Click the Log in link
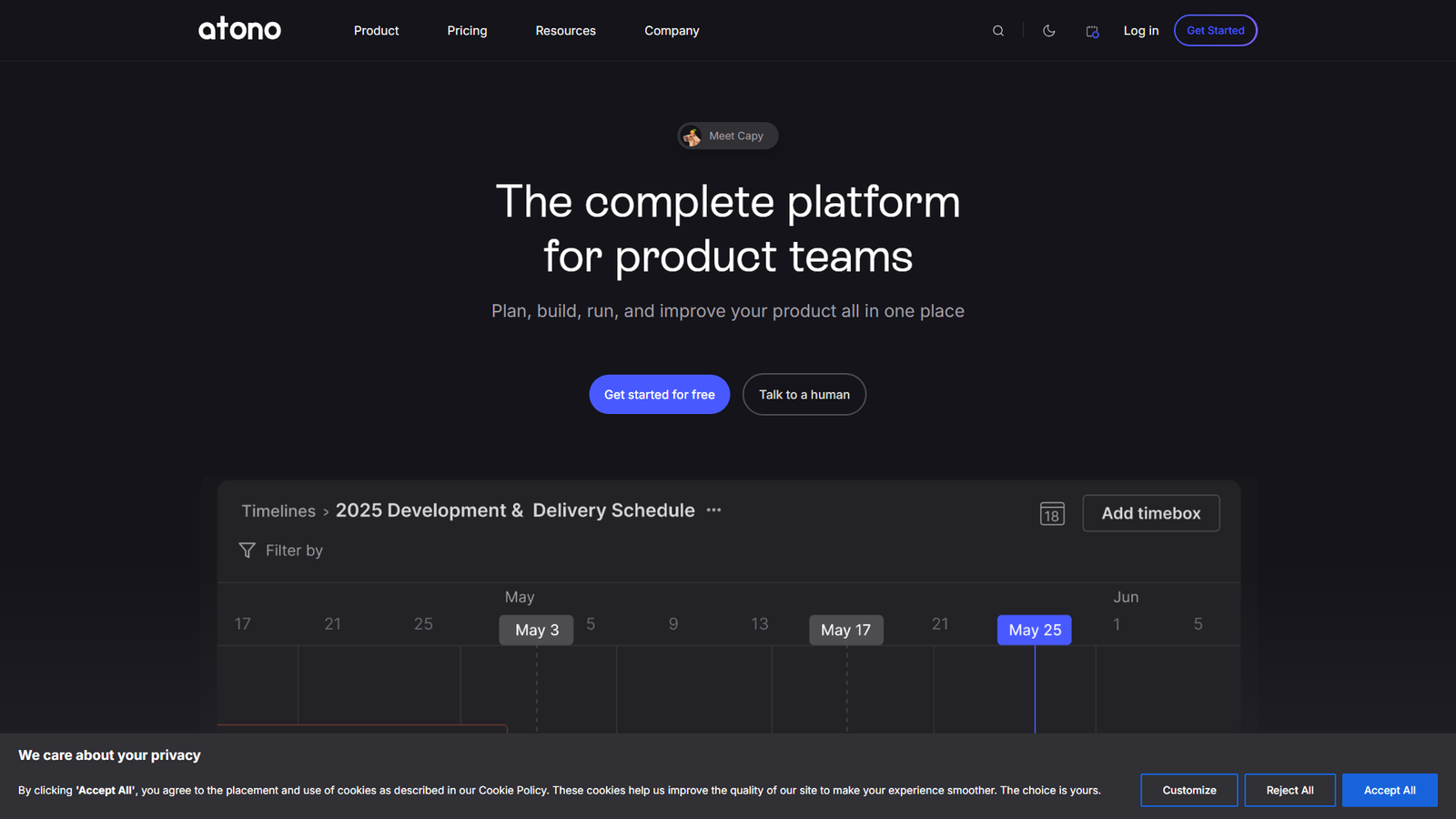Image resolution: width=1456 pixels, height=819 pixels. click(x=1140, y=31)
